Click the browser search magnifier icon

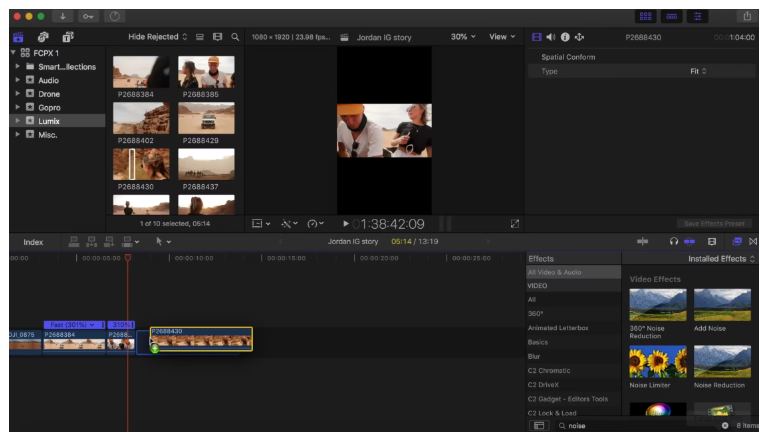click(235, 37)
